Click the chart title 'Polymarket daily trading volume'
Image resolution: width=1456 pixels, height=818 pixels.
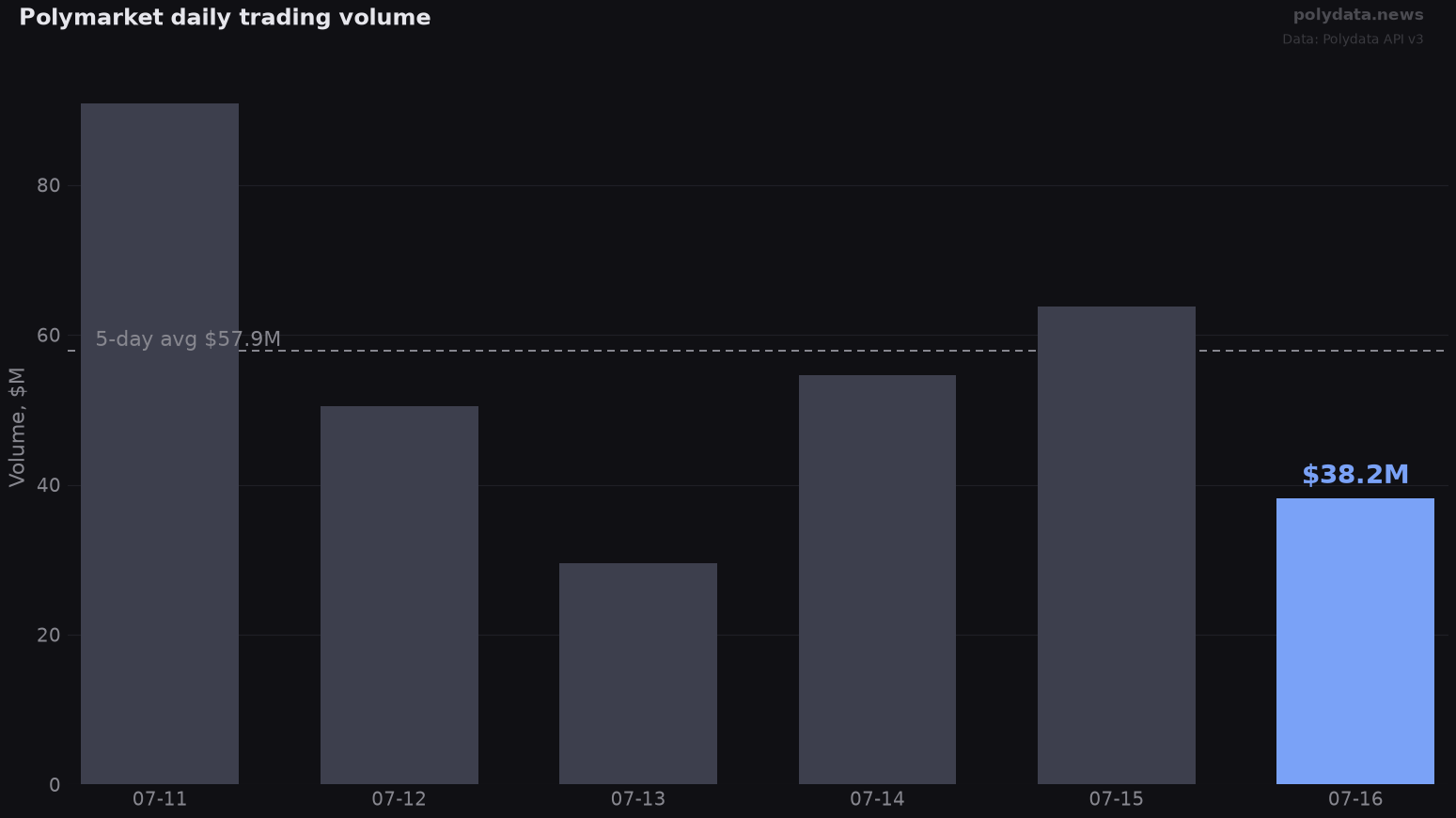click(225, 18)
